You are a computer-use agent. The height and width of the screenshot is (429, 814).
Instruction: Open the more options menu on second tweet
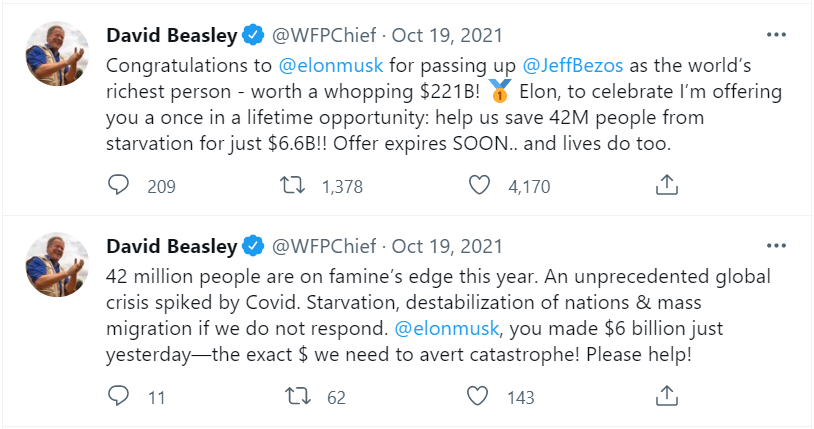[776, 245]
